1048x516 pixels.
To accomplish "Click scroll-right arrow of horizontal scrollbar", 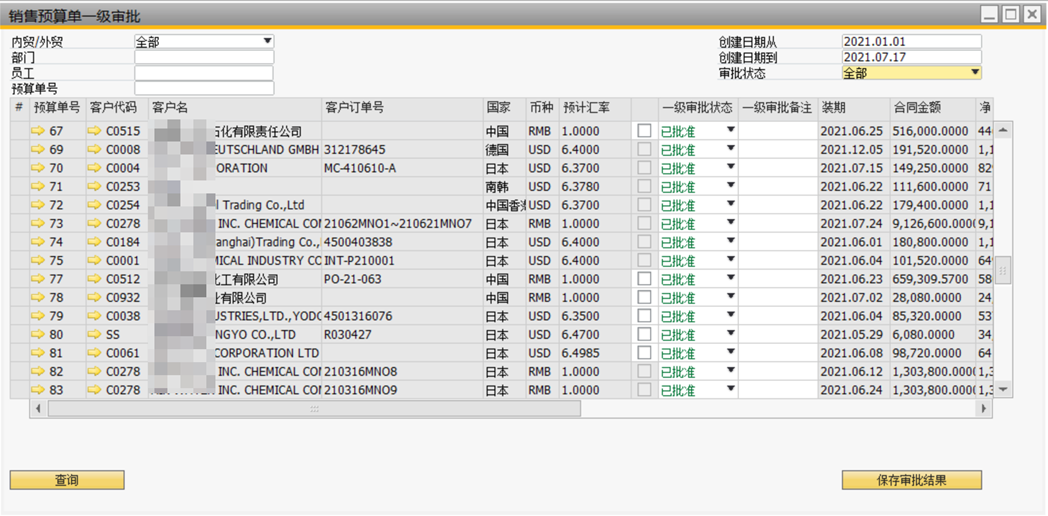I will (x=984, y=408).
